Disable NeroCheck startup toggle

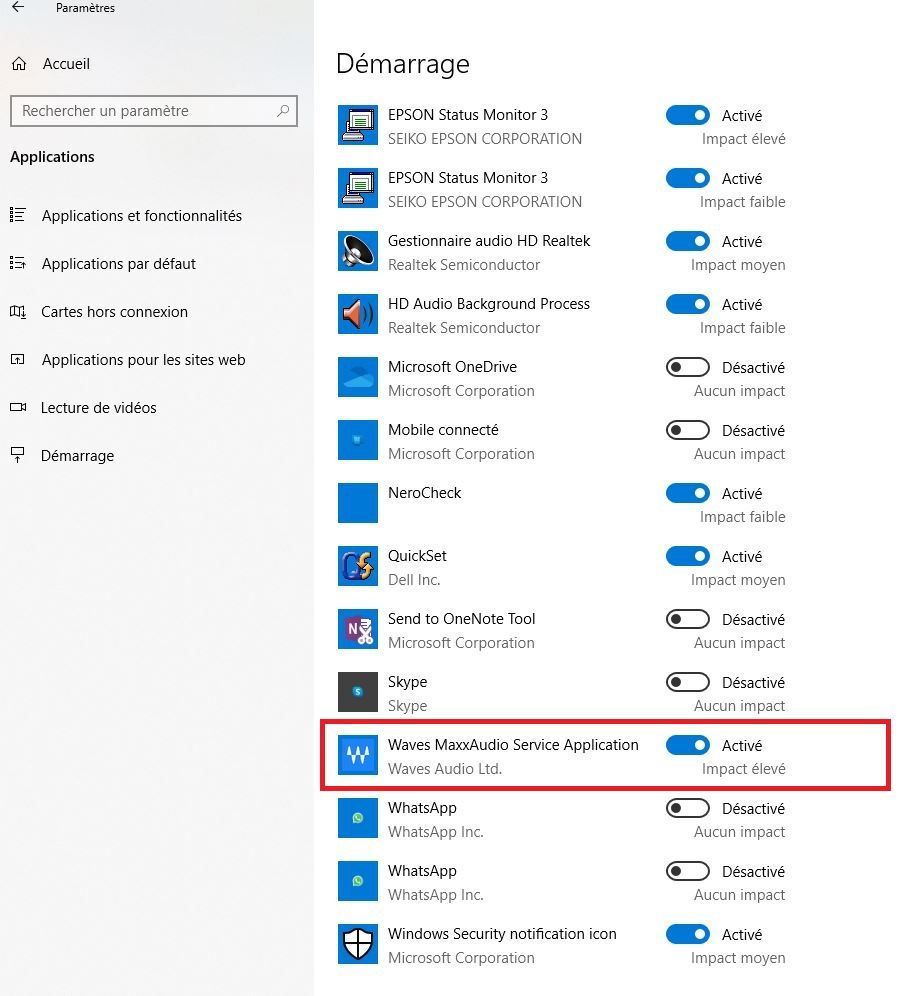[687, 493]
